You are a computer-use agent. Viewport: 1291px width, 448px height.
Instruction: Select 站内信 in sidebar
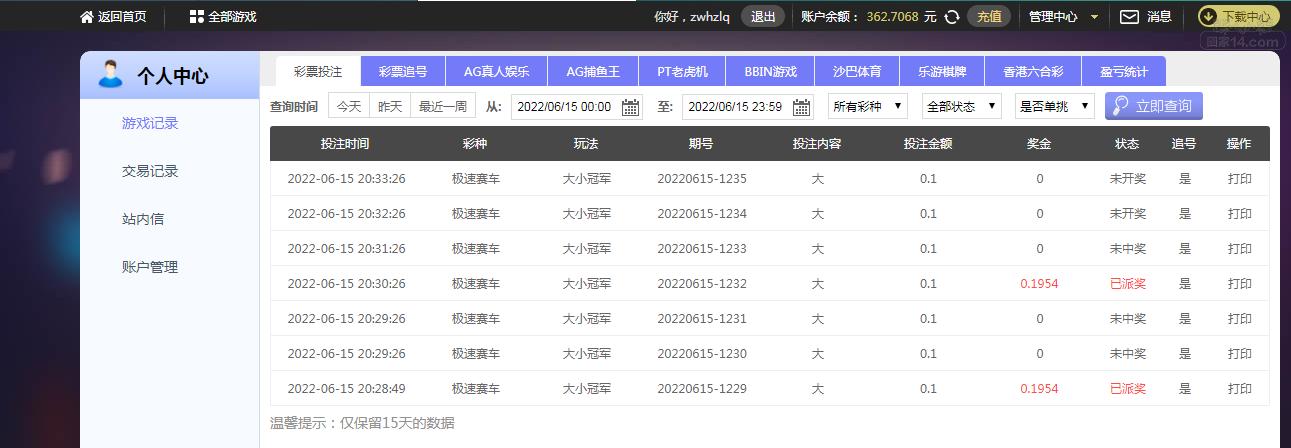pyautogui.click(x=143, y=219)
